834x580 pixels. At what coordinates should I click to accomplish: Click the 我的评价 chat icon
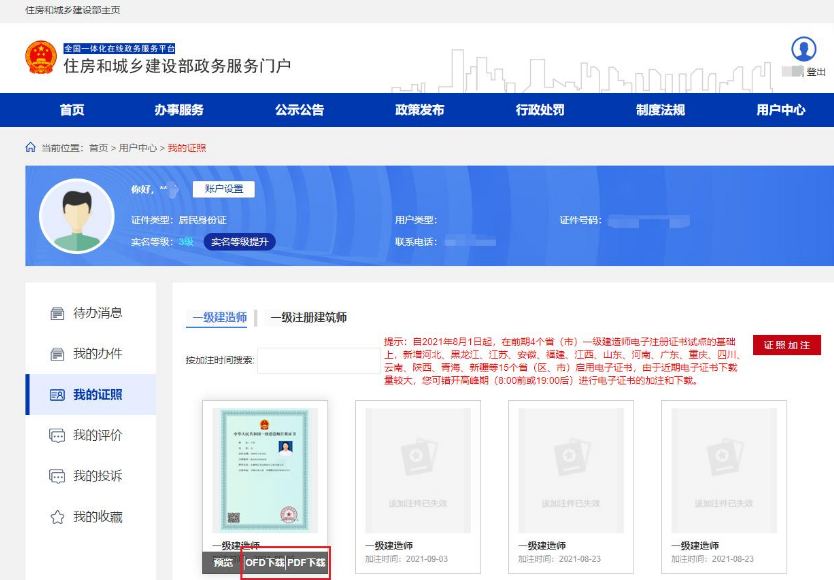tap(57, 435)
